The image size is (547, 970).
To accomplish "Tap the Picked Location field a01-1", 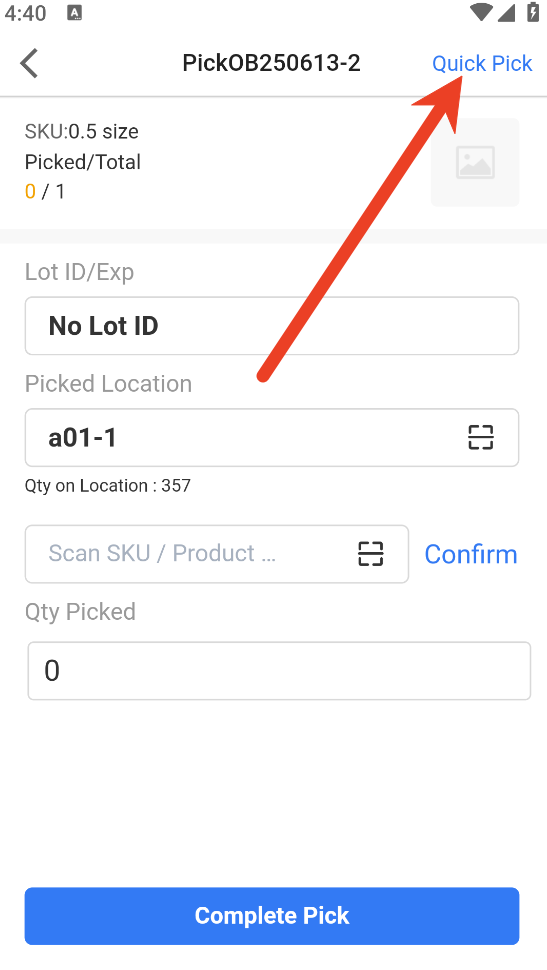I will (x=272, y=437).
